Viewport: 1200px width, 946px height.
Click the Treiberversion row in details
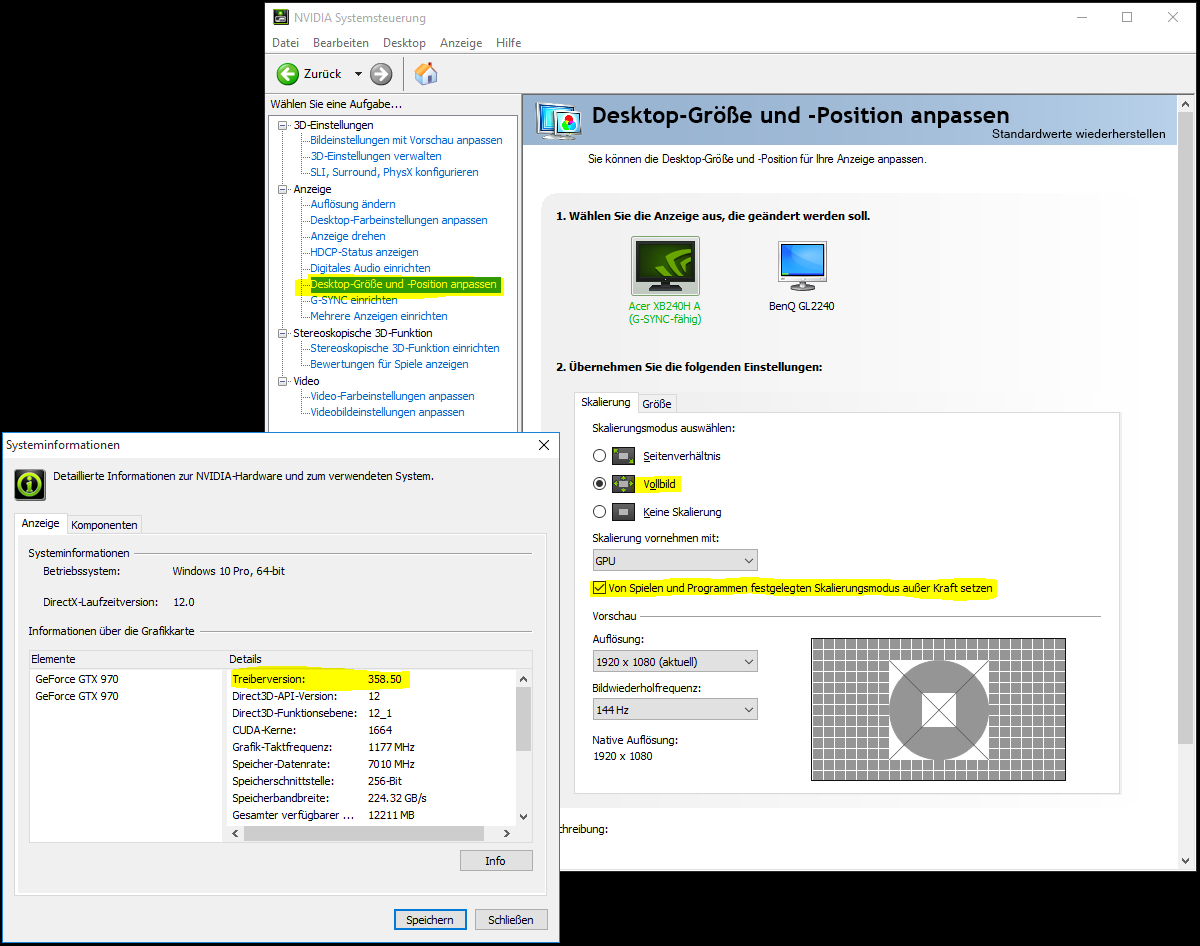click(372, 679)
